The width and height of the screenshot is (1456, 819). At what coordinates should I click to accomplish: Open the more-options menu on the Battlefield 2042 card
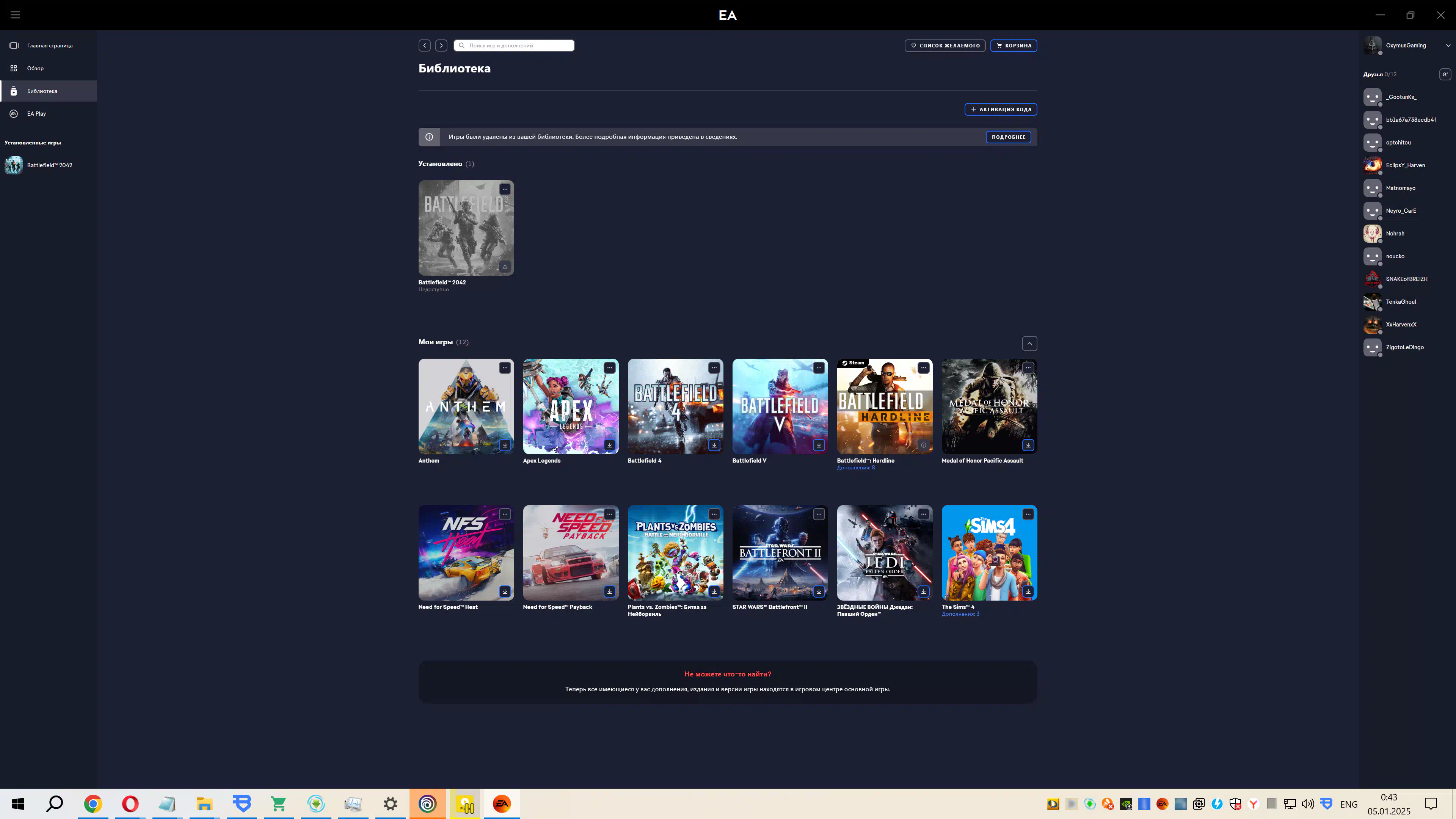click(x=505, y=189)
